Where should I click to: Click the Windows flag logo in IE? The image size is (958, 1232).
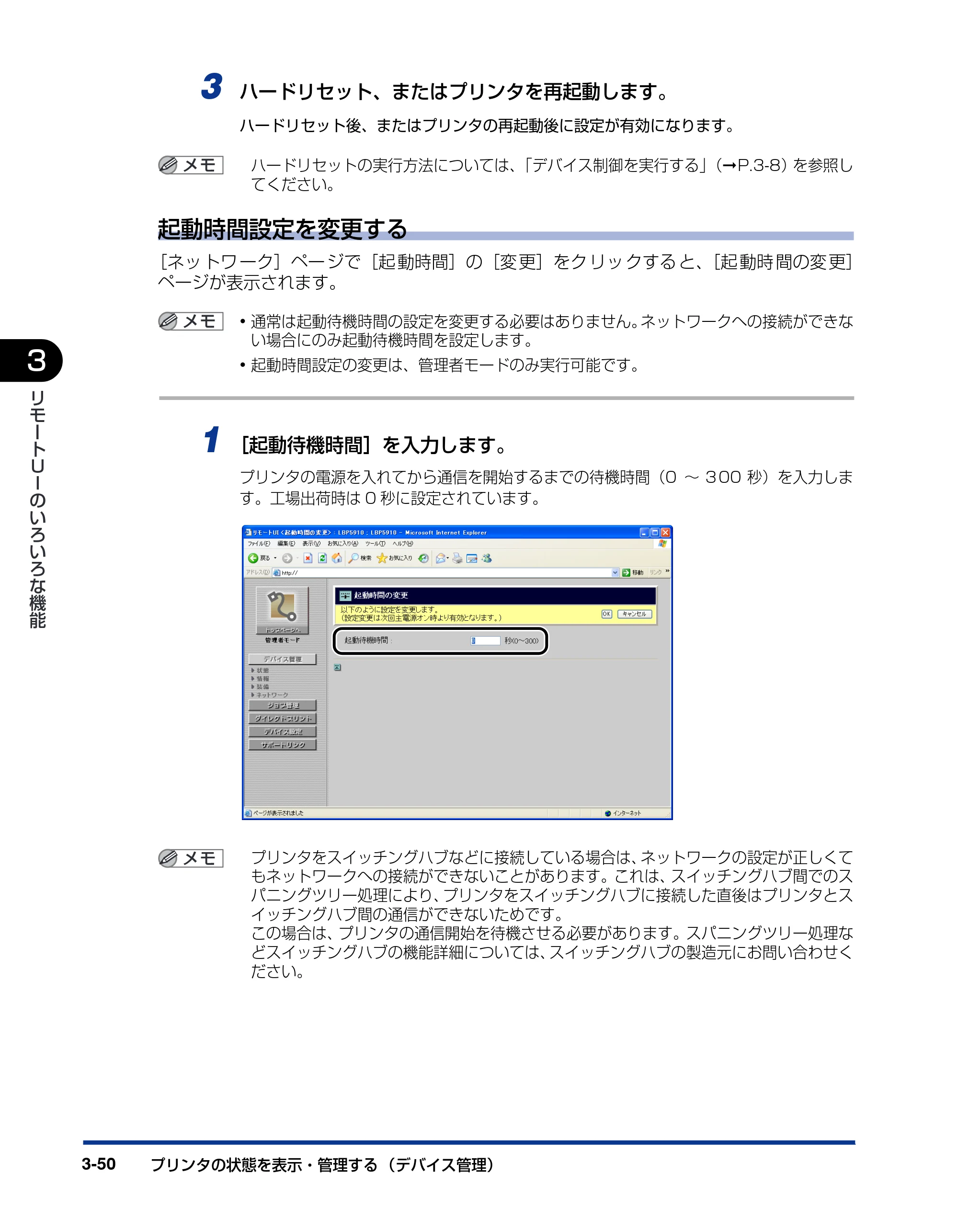click(x=662, y=543)
